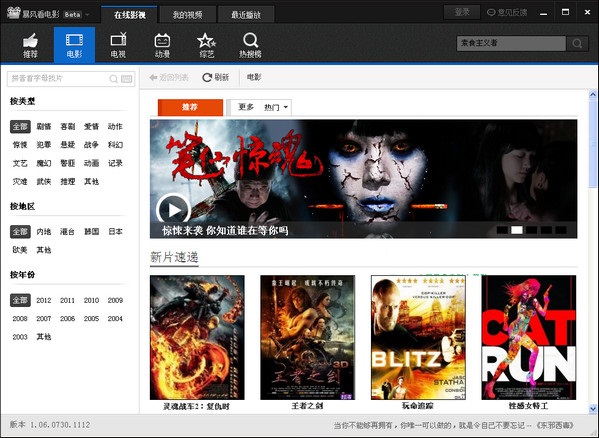Filter by 喜剧 genre
This screenshot has height=438, width=599.
pyautogui.click(x=68, y=126)
